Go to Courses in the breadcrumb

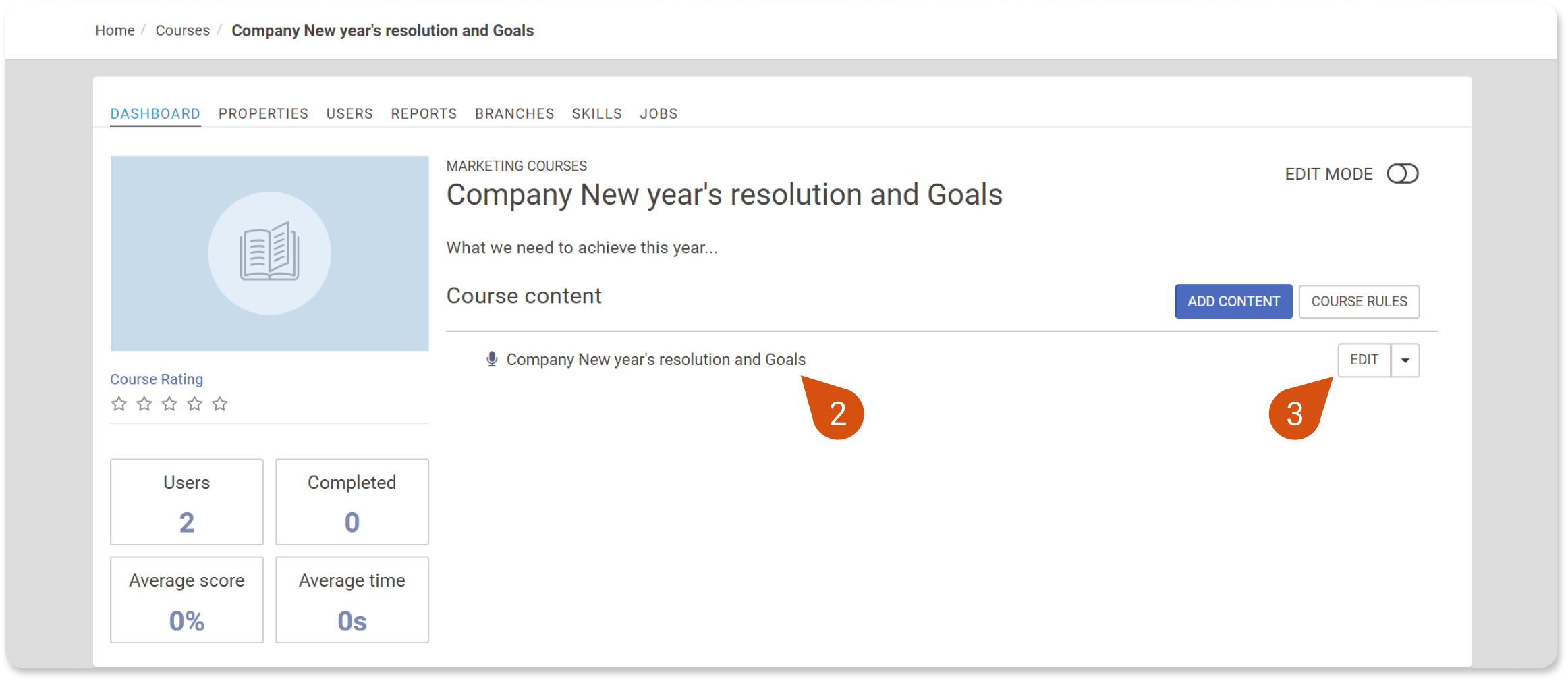[182, 30]
